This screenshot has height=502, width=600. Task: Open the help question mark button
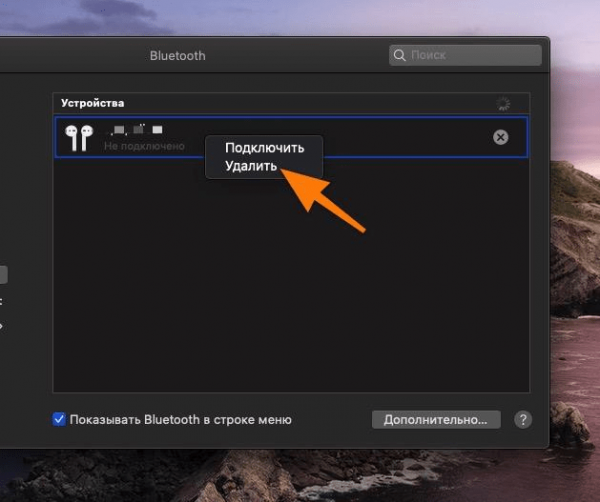pos(523,420)
